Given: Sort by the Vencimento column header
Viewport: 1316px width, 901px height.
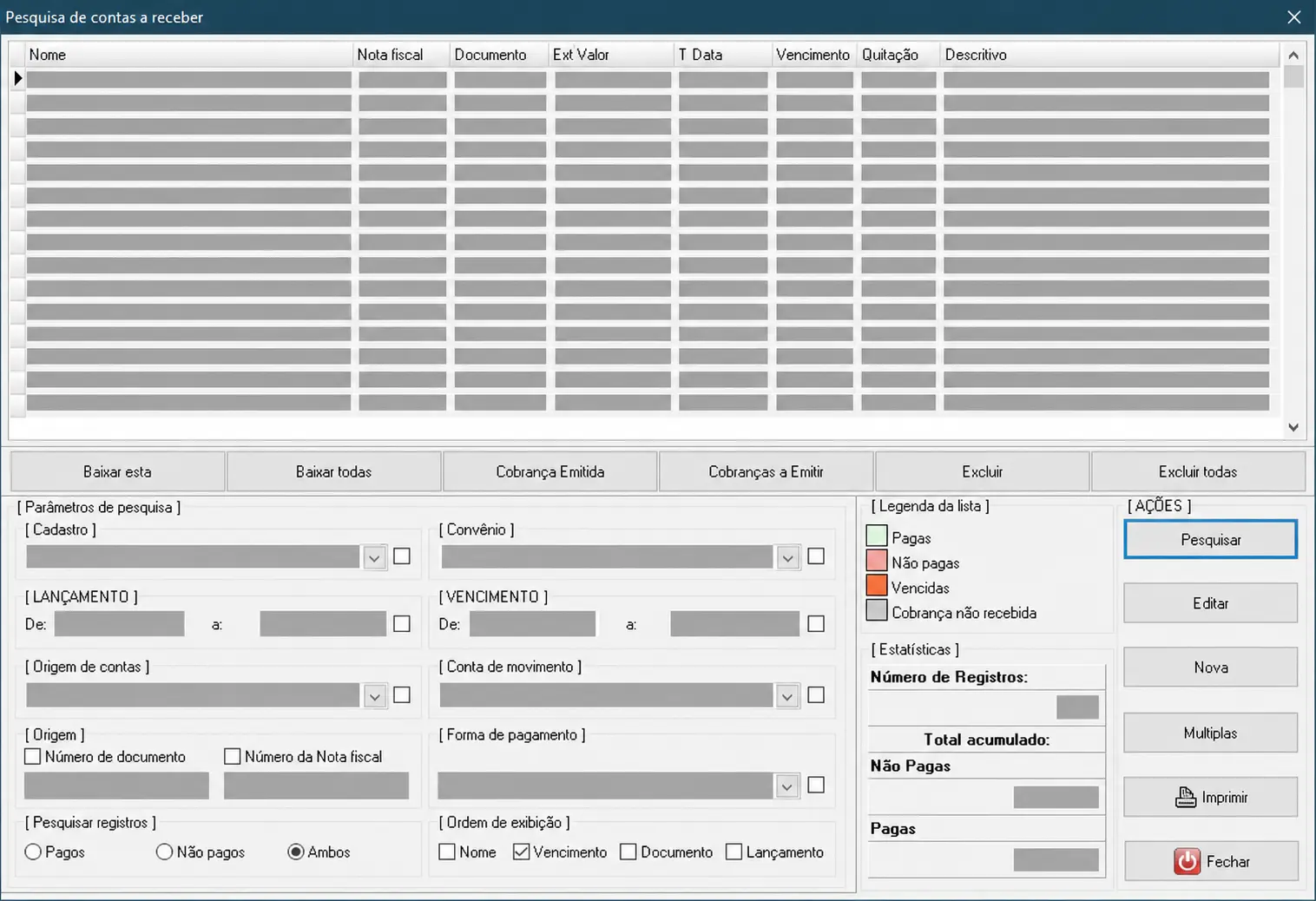Looking at the screenshot, I should [x=813, y=55].
